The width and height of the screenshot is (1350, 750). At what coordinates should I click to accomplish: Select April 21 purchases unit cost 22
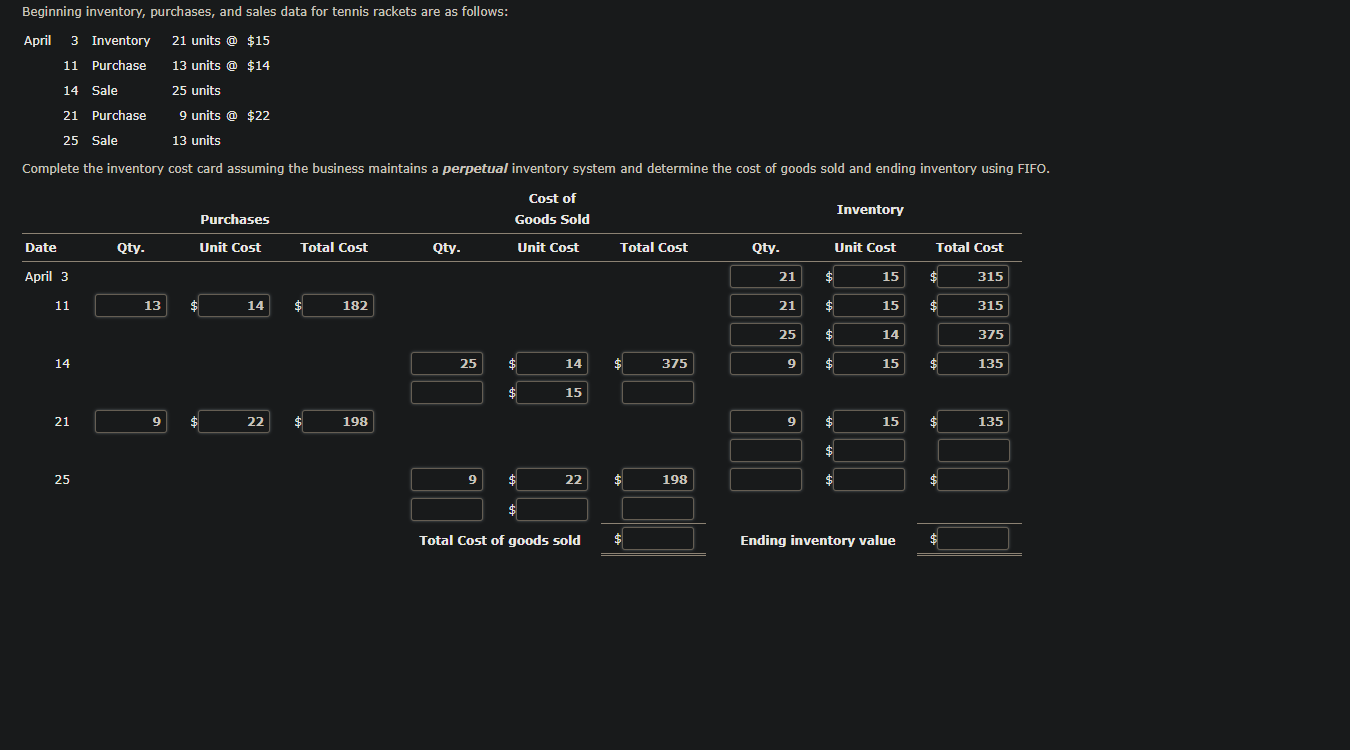coord(234,422)
